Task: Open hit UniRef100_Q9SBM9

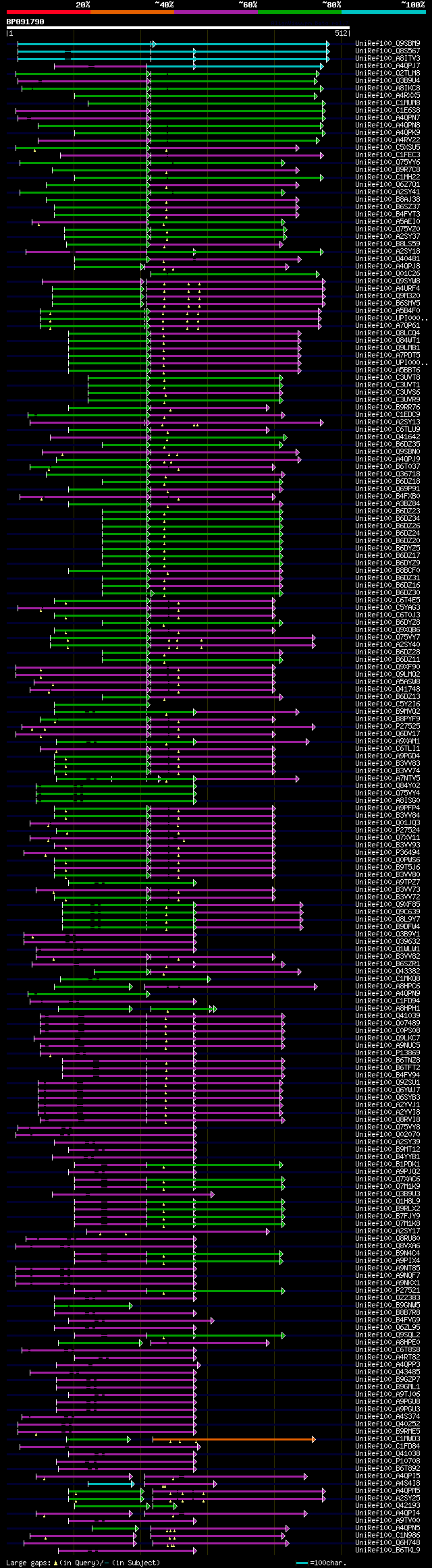Action: pos(387,44)
